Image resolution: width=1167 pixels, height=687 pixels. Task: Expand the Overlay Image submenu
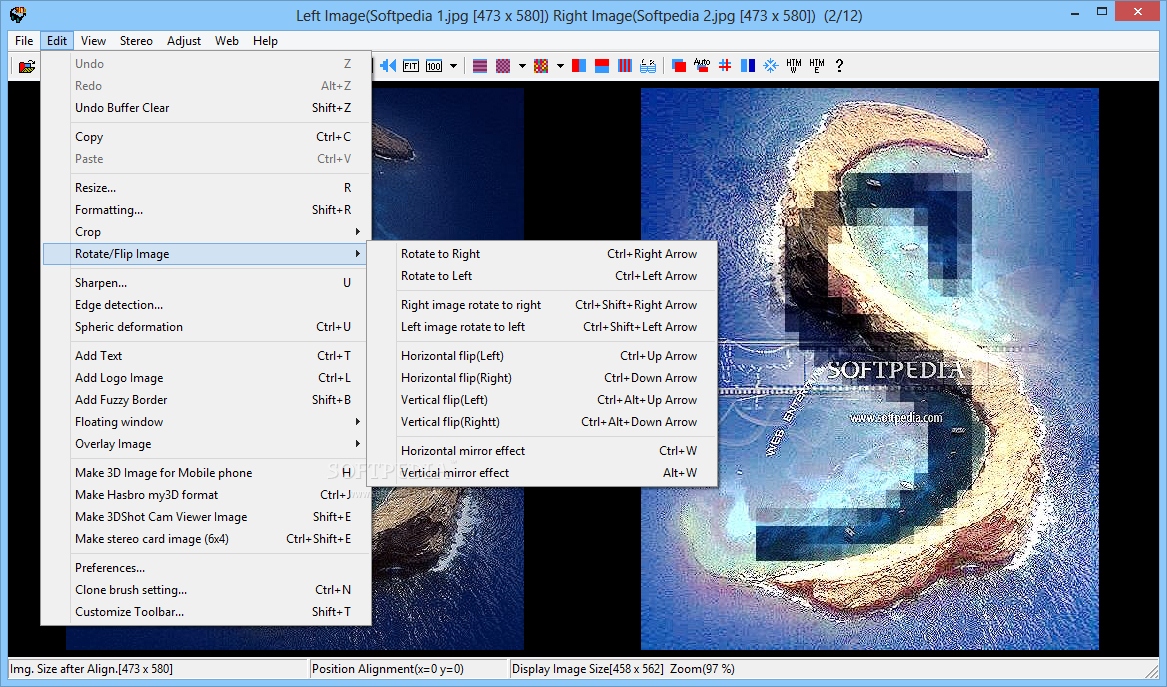(x=206, y=444)
